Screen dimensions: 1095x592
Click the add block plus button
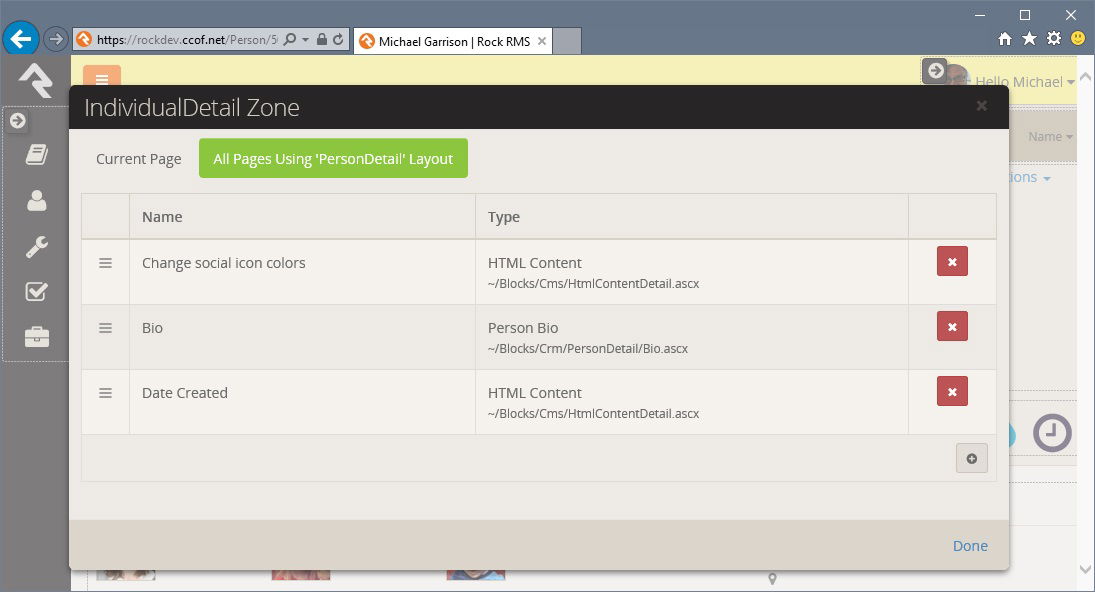971,458
